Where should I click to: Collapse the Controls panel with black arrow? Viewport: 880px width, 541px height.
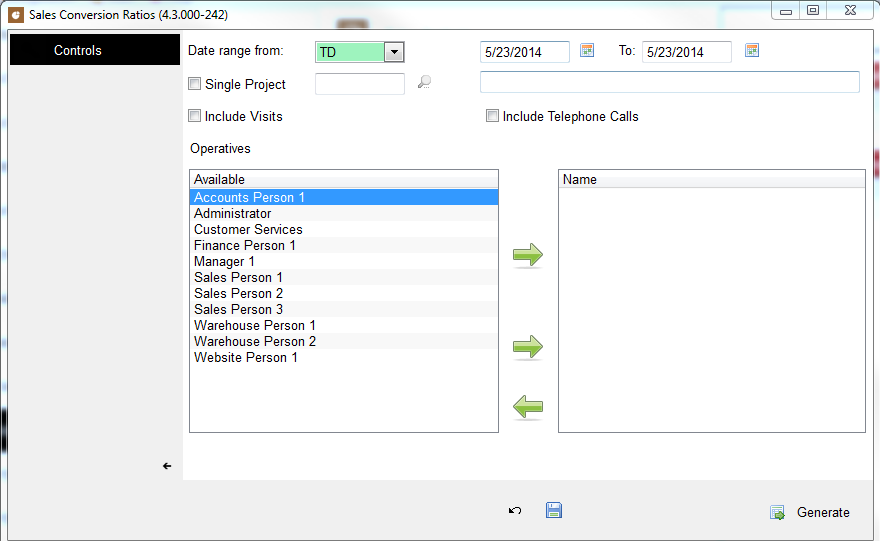[167, 466]
